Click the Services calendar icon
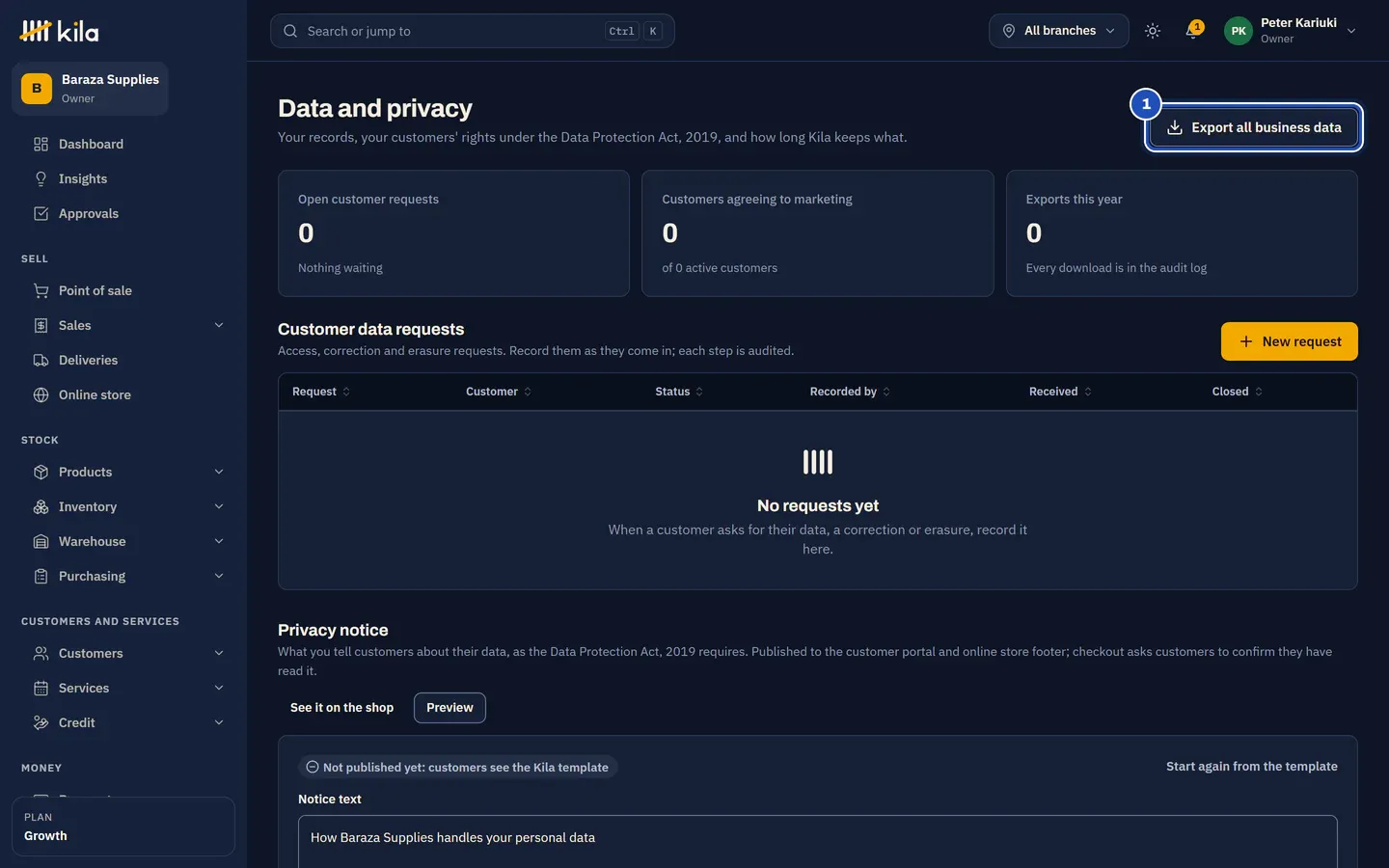This screenshot has height=868, width=1389. [x=41, y=688]
